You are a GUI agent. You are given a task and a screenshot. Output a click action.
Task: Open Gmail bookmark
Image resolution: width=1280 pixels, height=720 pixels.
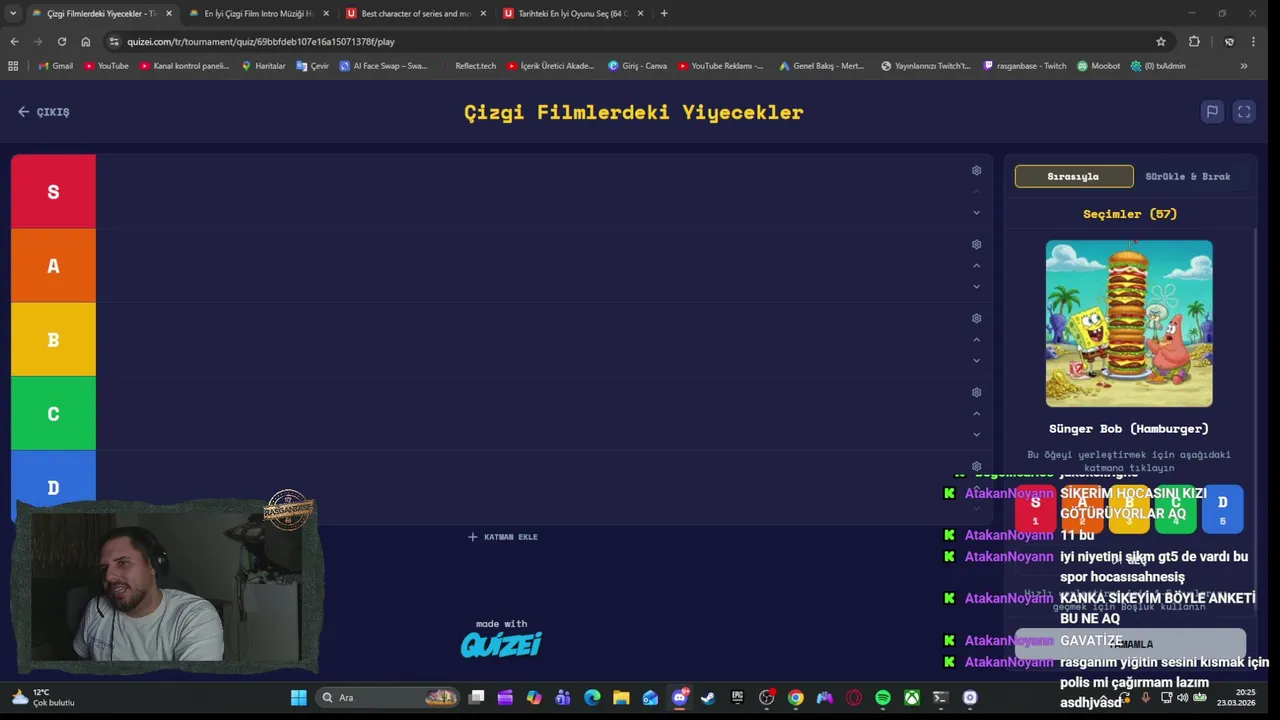(55, 66)
